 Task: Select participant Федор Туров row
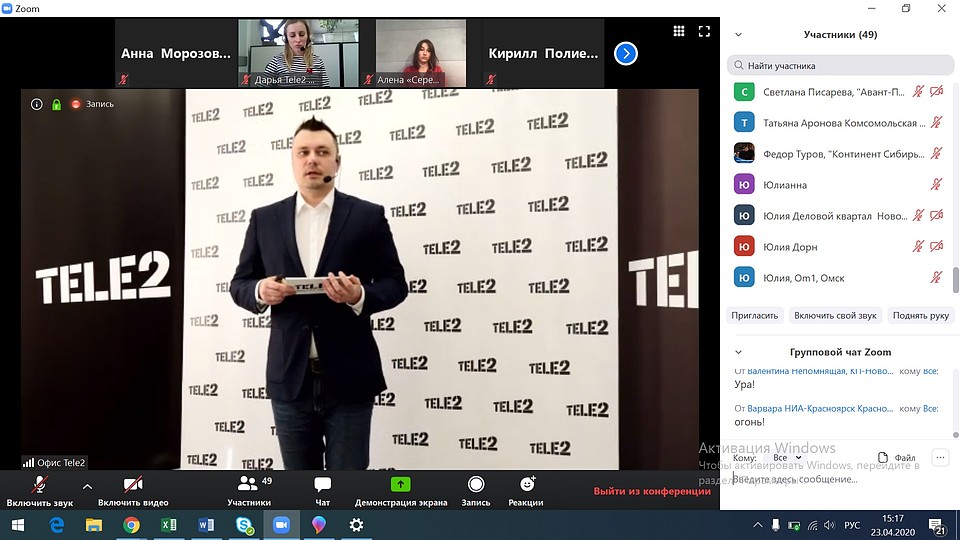tap(840, 154)
